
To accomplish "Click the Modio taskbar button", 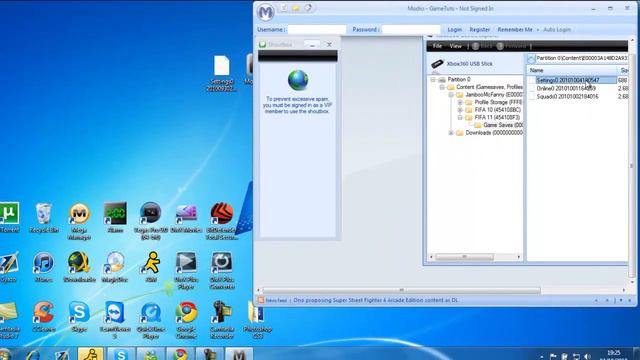I will [239, 354].
